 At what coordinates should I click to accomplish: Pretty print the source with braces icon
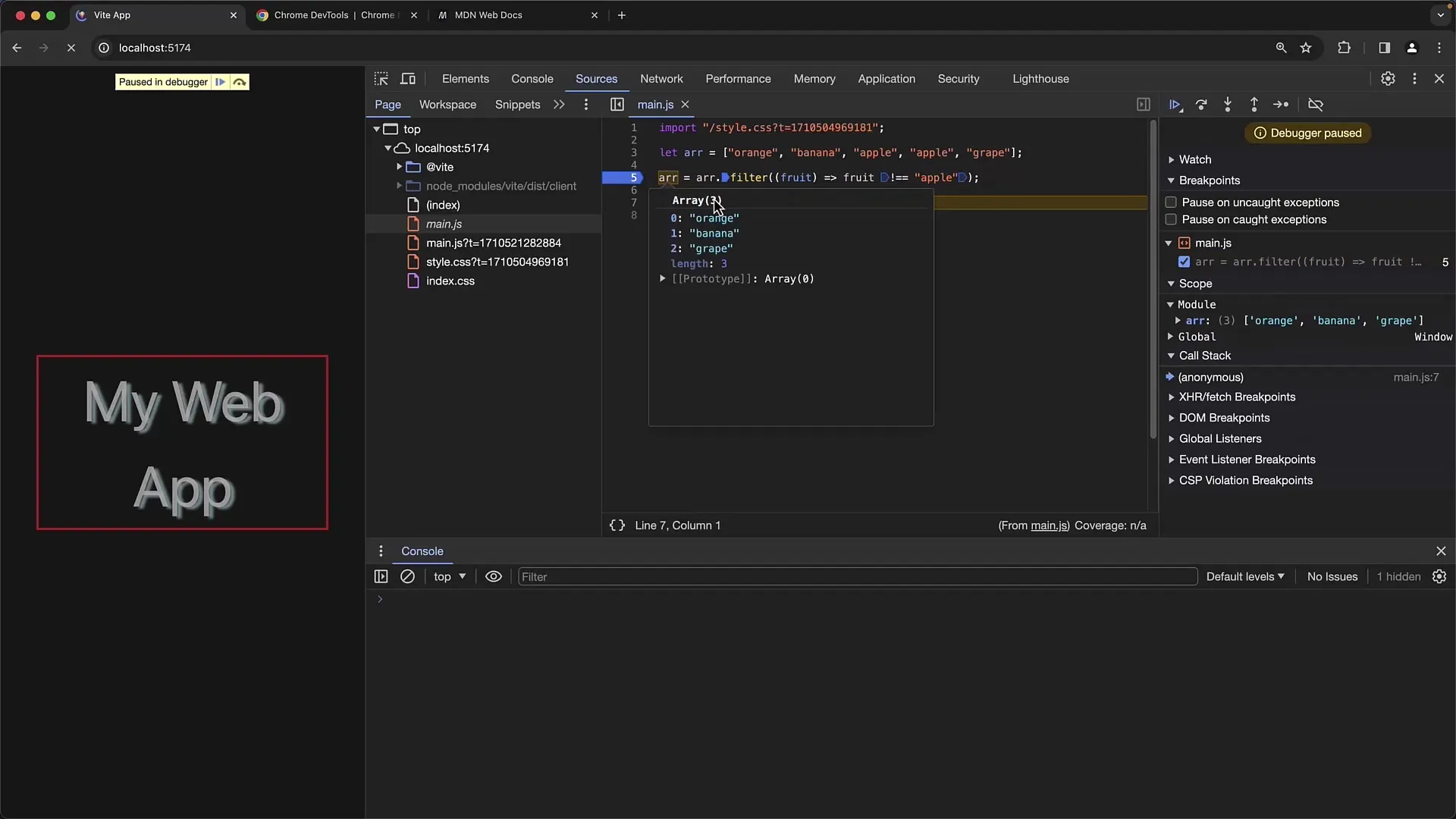coord(617,526)
